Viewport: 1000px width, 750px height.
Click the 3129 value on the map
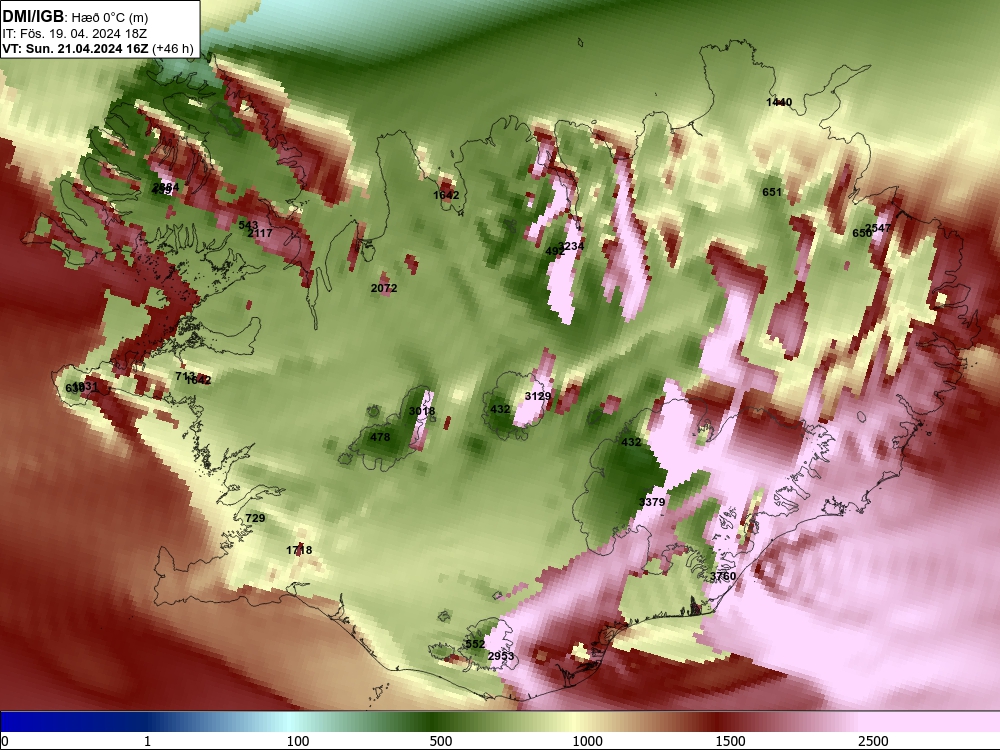pyautogui.click(x=538, y=396)
